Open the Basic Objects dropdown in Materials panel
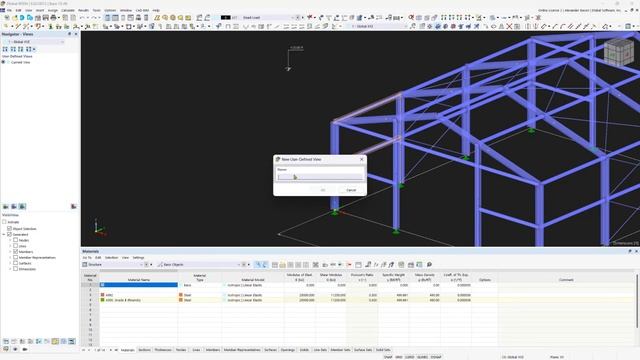Screen dimensions: 640x360 (239, 264)
